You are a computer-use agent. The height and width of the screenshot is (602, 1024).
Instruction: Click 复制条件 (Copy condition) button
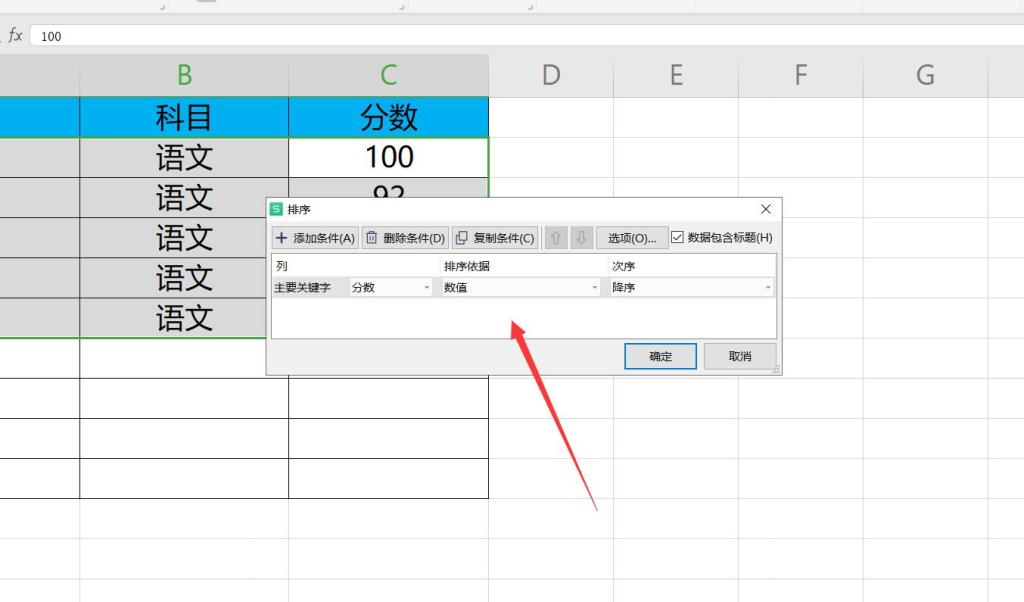(x=495, y=238)
